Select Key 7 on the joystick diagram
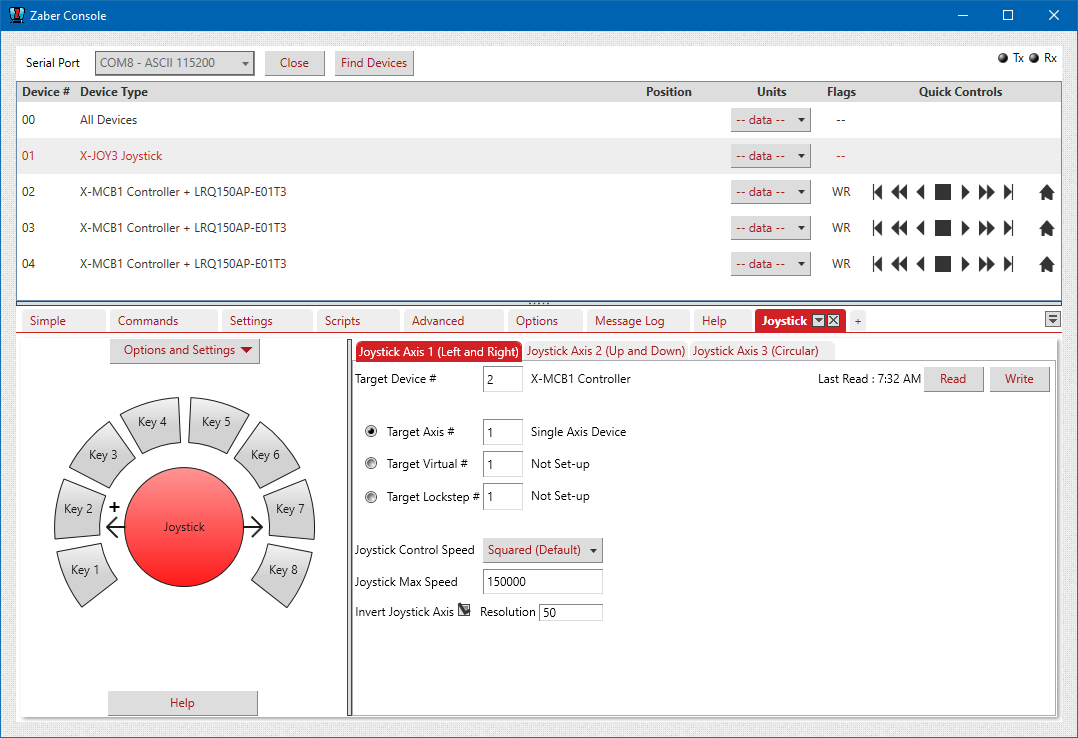The height and width of the screenshot is (738, 1078). pos(289,509)
